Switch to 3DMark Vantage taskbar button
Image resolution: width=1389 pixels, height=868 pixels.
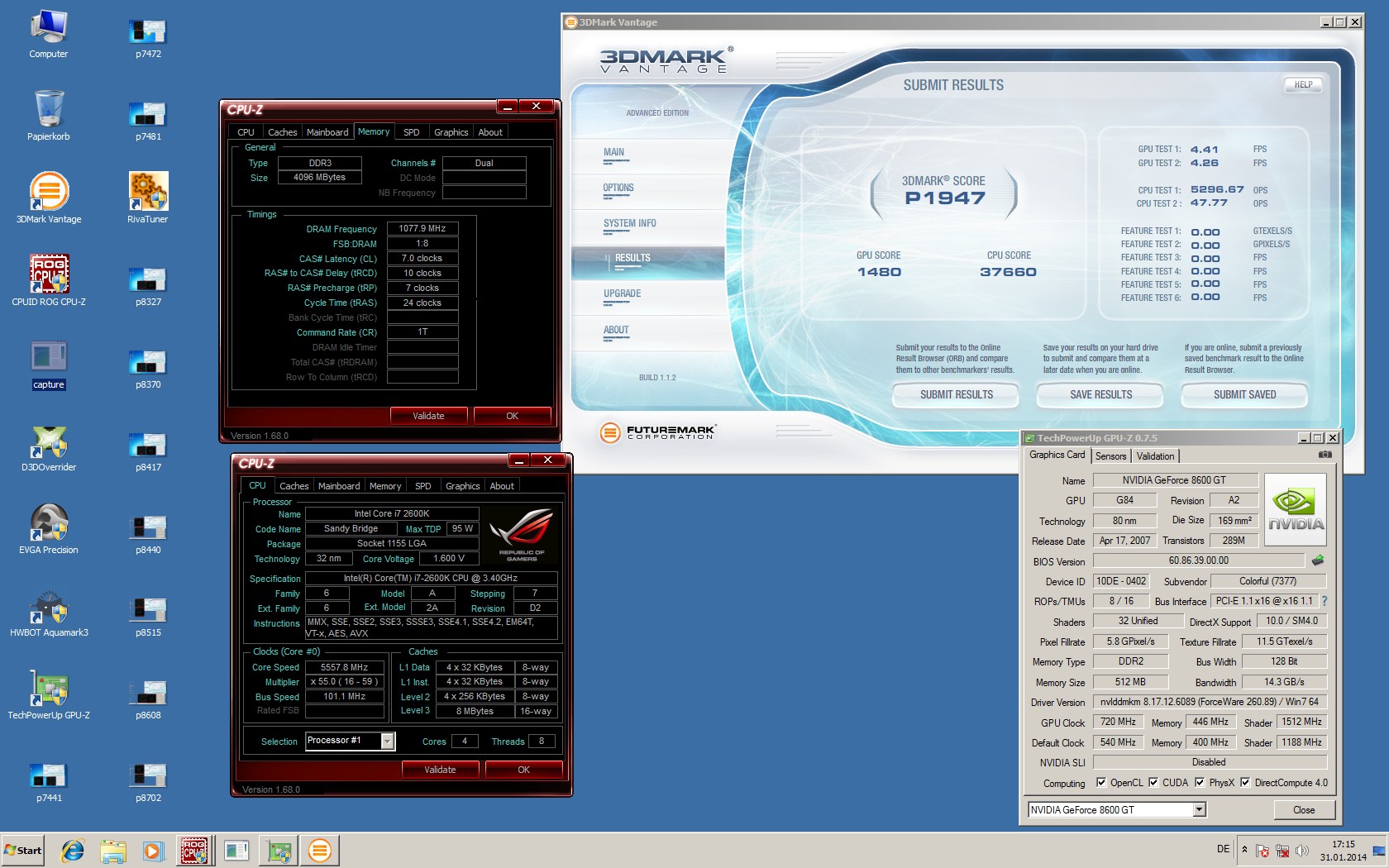pyautogui.click(x=319, y=850)
